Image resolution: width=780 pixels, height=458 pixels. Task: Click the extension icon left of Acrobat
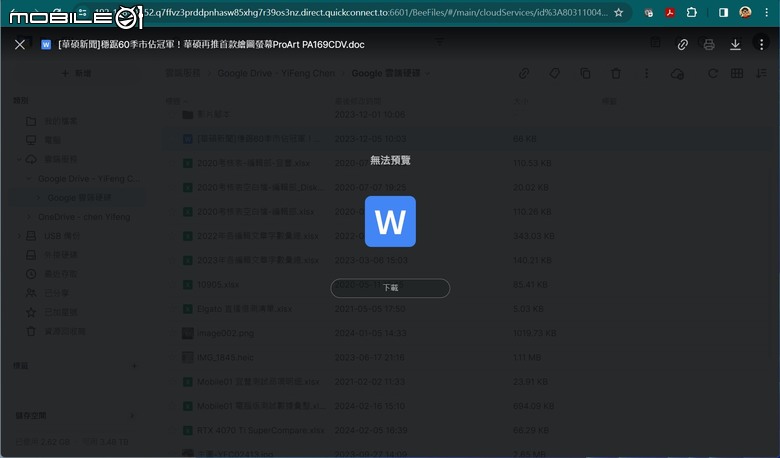(648, 13)
